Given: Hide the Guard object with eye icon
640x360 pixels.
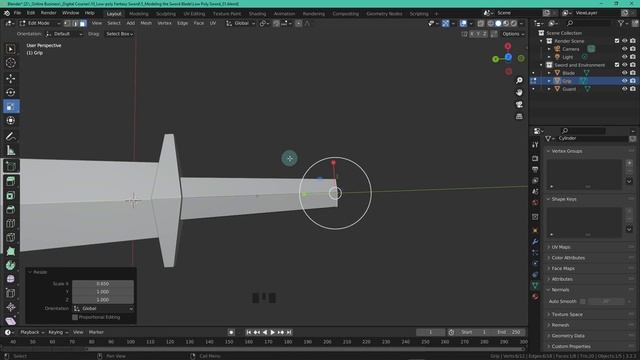Looking at the screenshot, I should tap(624, 89).
